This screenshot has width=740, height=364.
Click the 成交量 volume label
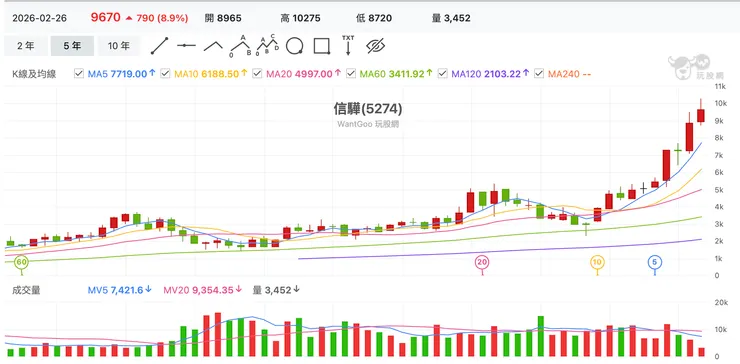[26, 290]
